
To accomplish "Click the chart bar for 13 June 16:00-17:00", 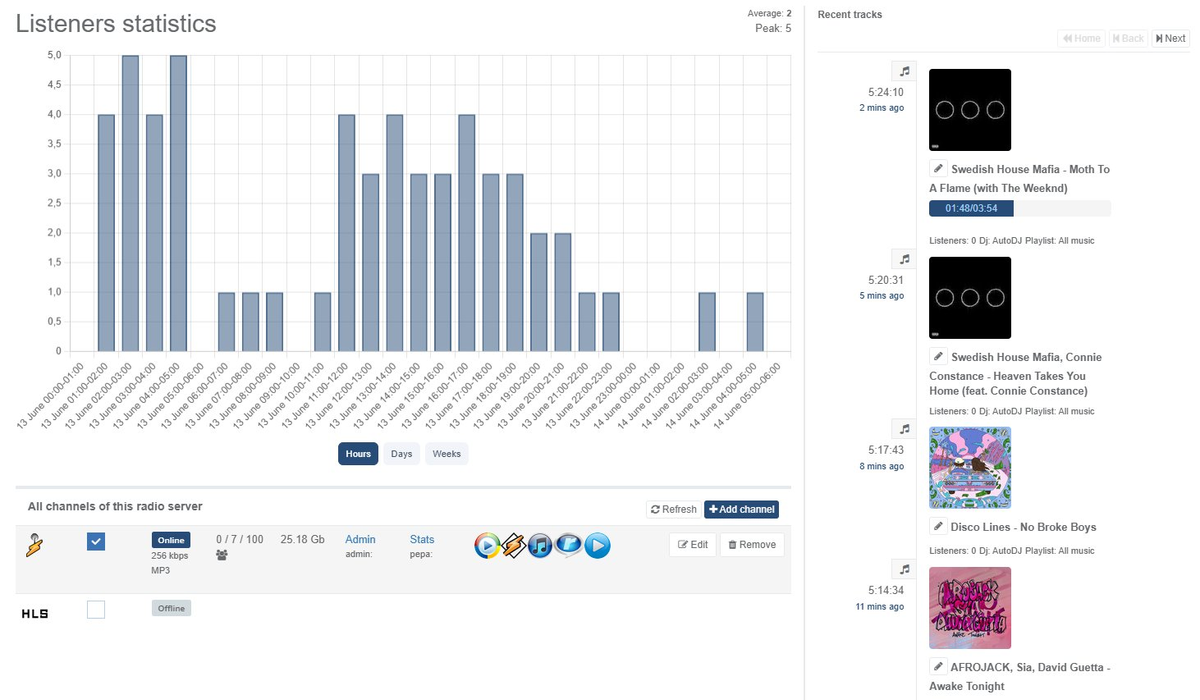I will 466,233.
